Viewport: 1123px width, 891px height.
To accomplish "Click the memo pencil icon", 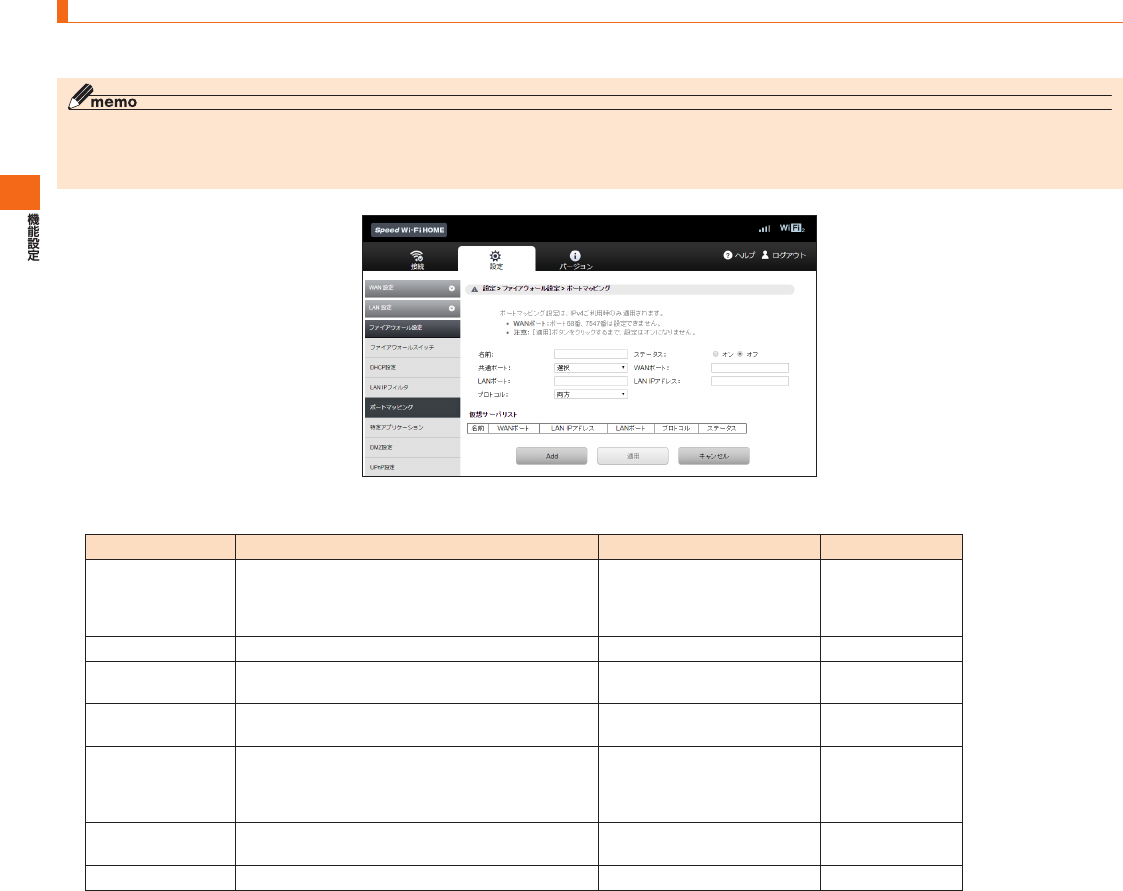I will tap(81, 97).
